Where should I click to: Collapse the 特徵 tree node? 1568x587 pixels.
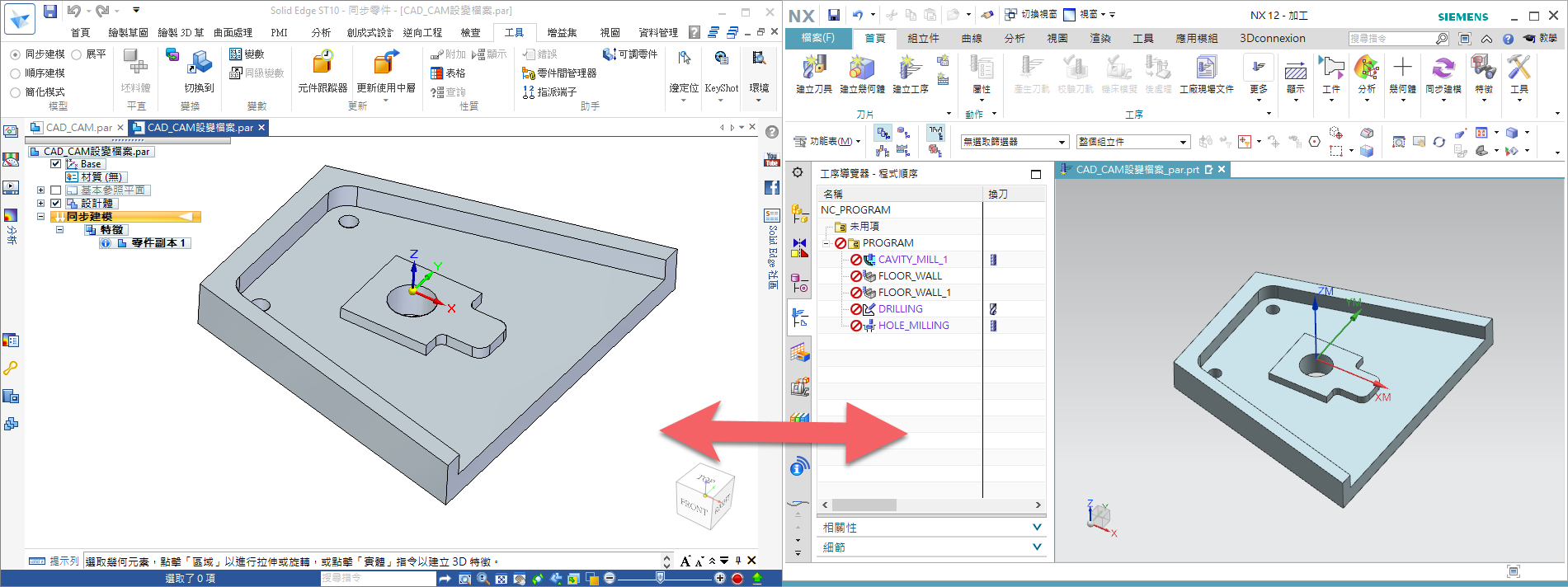point(60,230)
